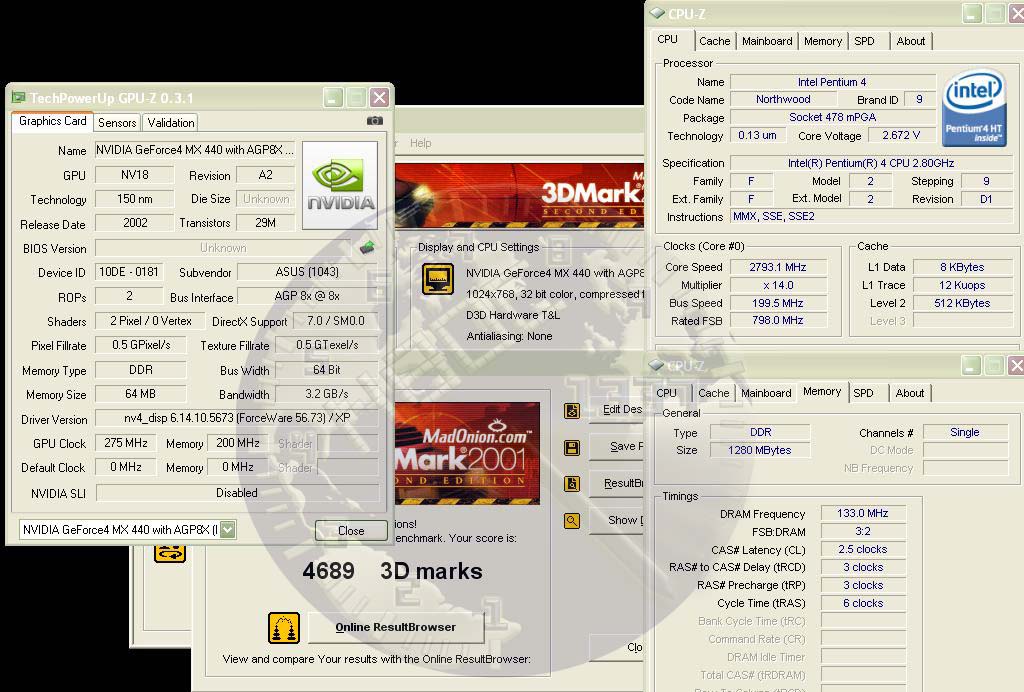Image resolution: width=1024 pixels, height=692 pixels.
Task: Click the Intel Pentium 4 HT logo
Action: pos(974,108)
